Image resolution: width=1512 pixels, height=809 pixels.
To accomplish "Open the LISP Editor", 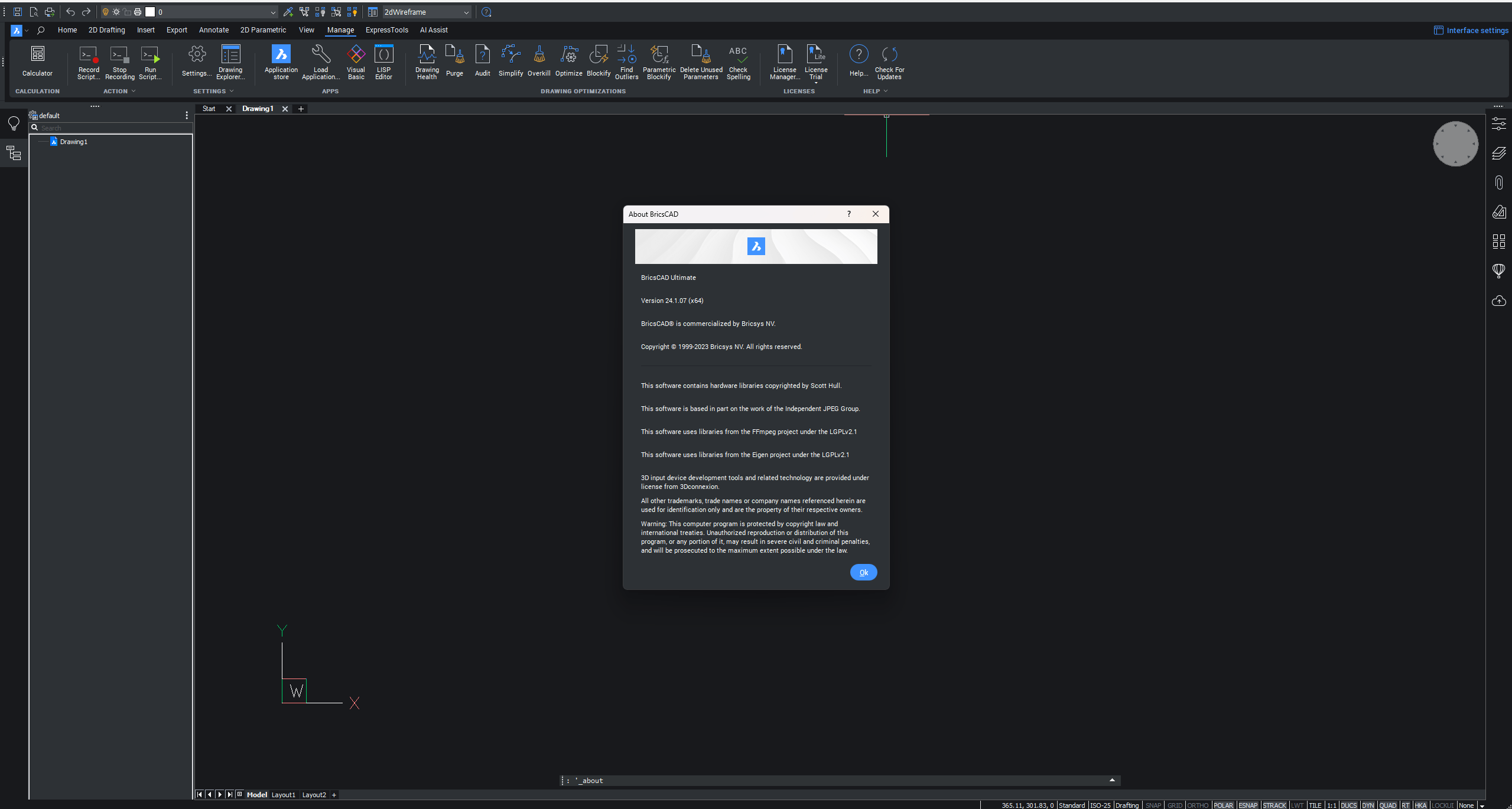I will pos(383,63).
